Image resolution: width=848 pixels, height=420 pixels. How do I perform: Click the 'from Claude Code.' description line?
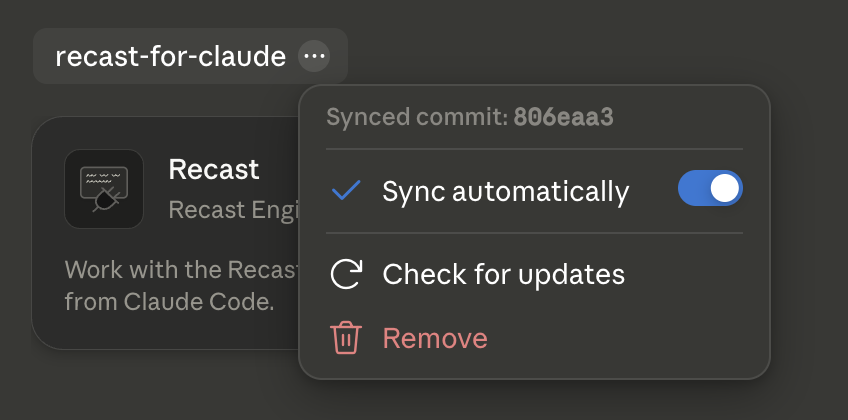169,302
